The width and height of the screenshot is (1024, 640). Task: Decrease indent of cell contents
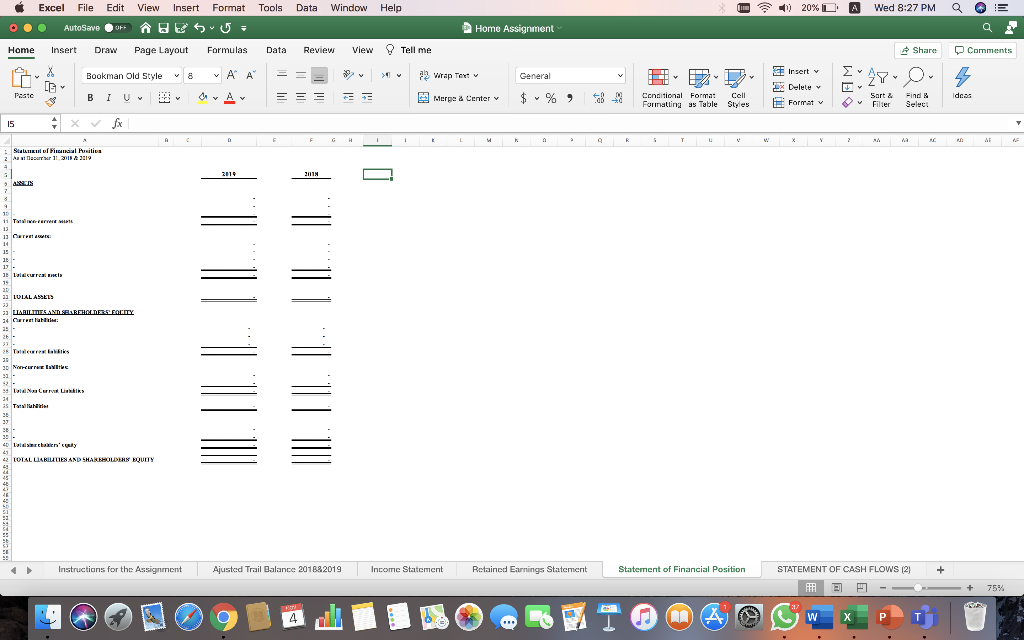pyautogui.click(x=348, y=98)
